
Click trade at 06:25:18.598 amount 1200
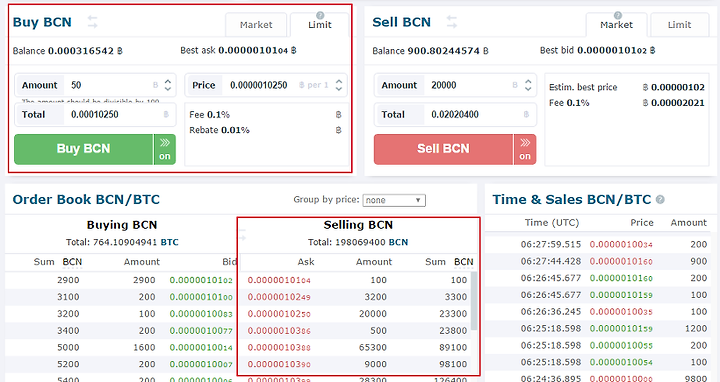pyautogui.click(x=597, y=329)
